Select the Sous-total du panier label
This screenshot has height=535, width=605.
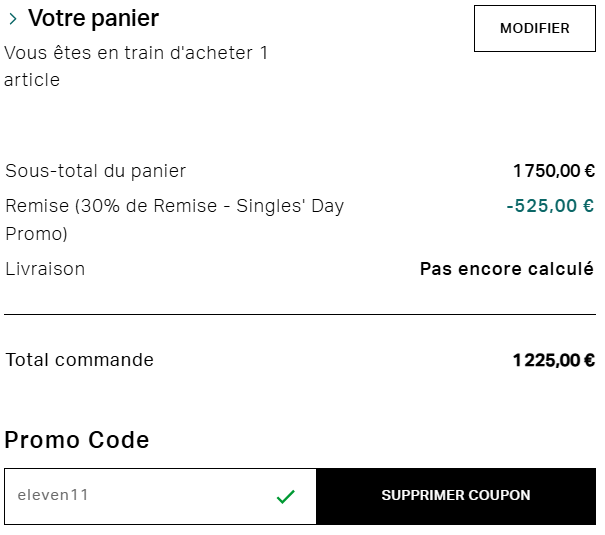pos(96,171)
